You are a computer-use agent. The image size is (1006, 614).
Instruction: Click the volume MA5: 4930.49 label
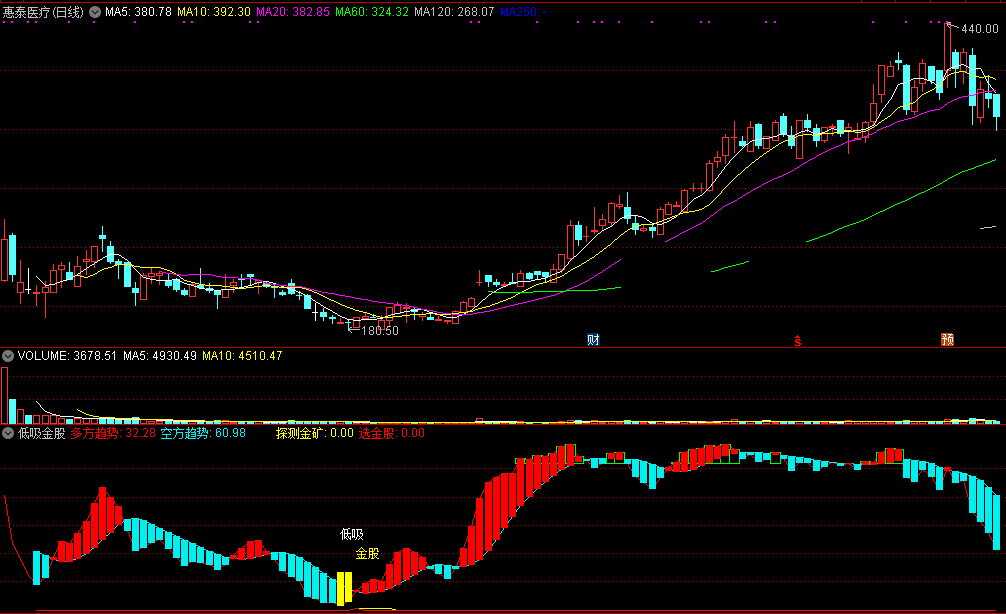[160, 355]
